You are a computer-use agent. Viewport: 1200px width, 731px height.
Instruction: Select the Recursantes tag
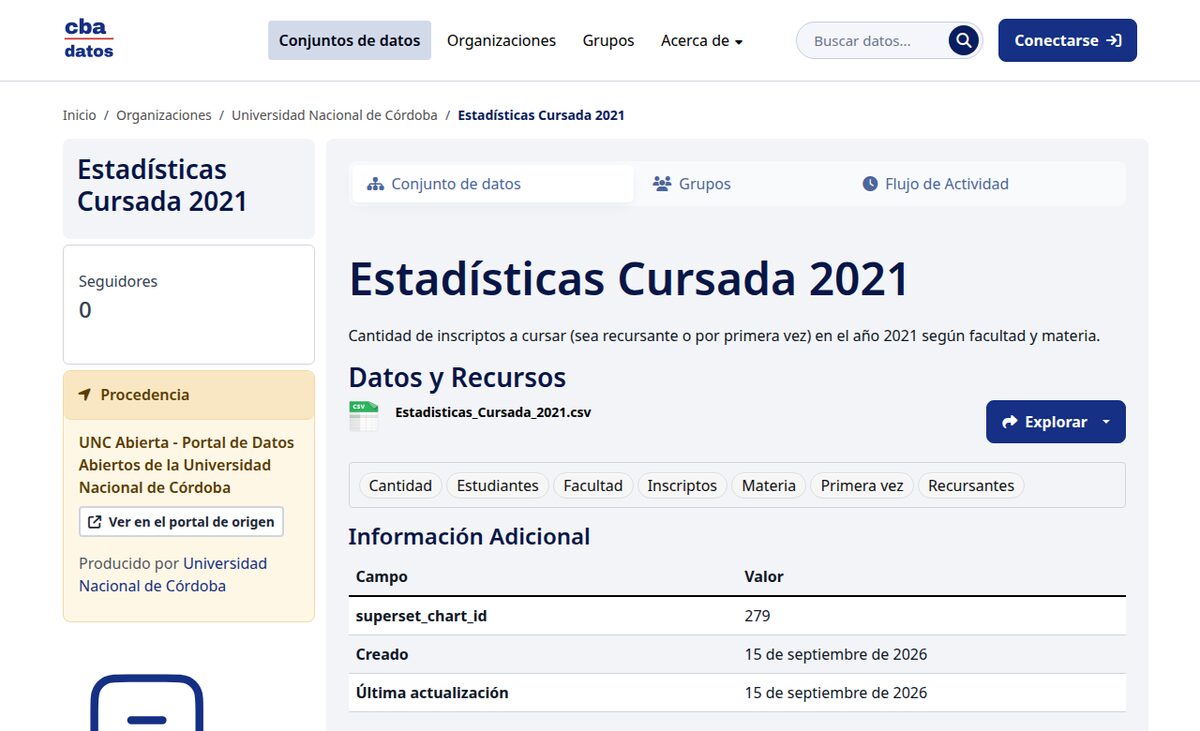tap(971, 485)
